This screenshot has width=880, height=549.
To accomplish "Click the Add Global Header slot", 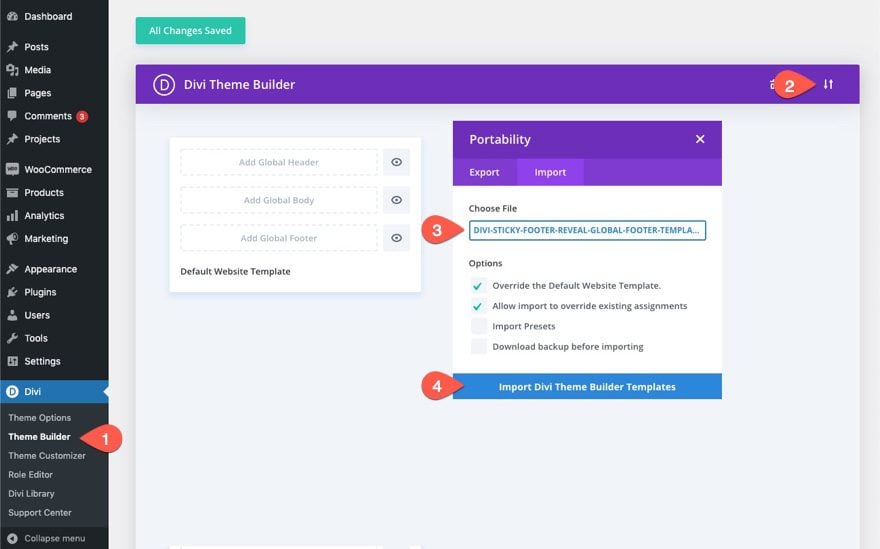I will tap(279, 162).
